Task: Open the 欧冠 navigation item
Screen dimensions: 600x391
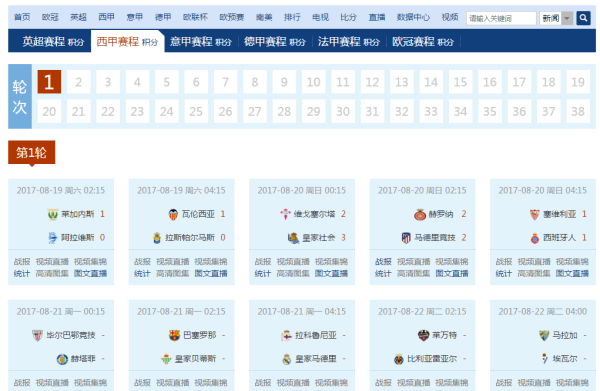Action: tap(50, 17)
